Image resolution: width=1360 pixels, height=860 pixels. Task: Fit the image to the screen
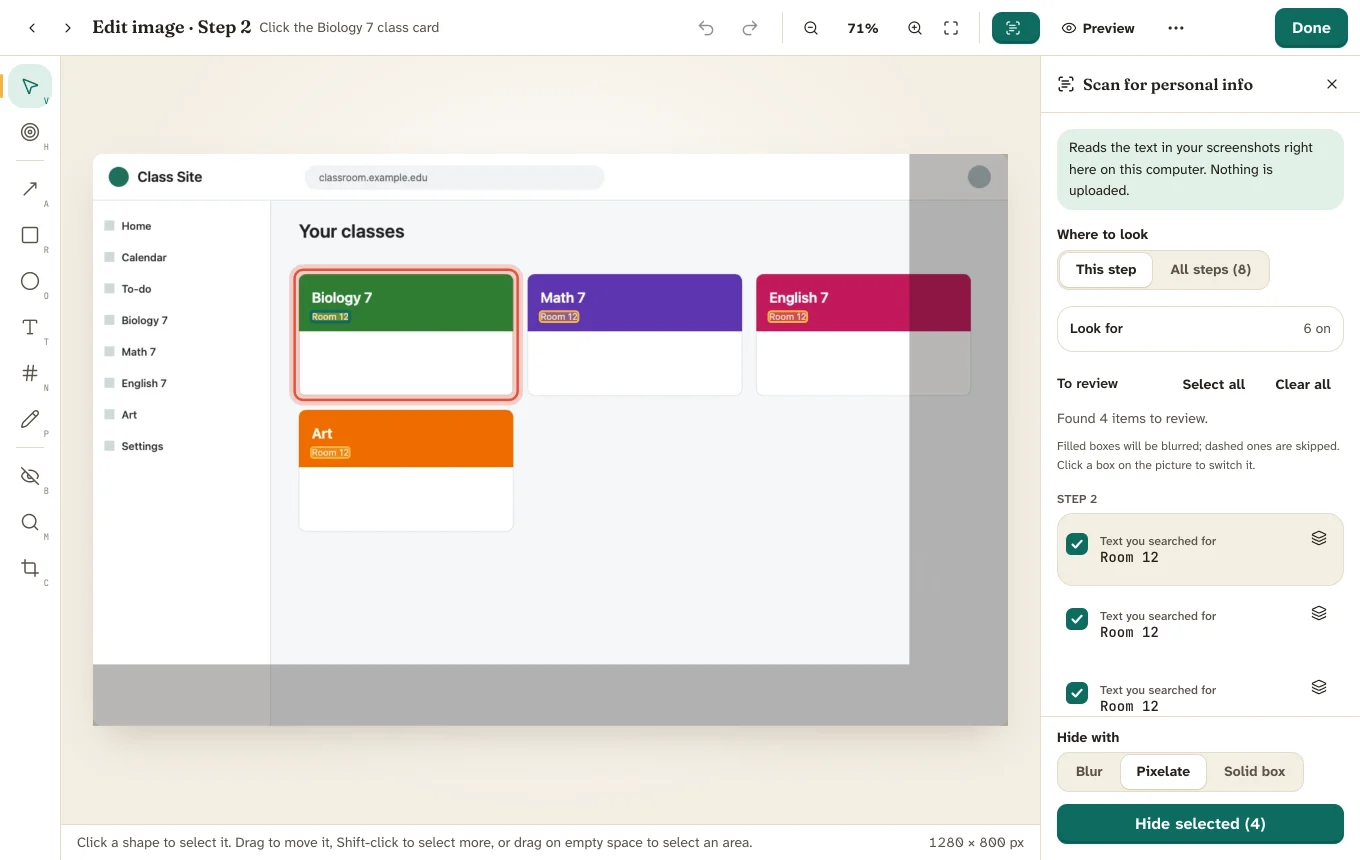pos(951,28)
